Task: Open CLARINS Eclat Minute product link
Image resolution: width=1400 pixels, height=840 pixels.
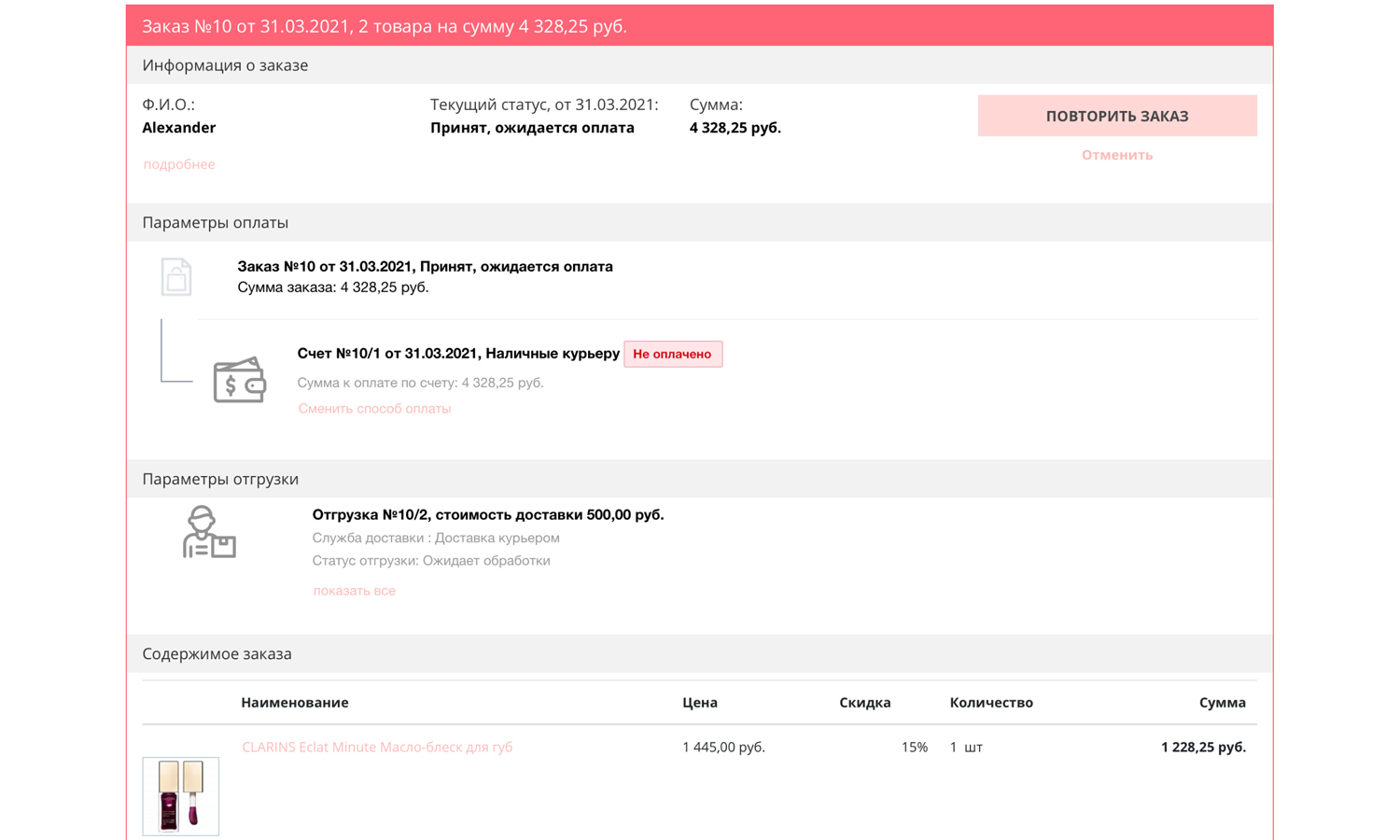Action: (377, 747)
